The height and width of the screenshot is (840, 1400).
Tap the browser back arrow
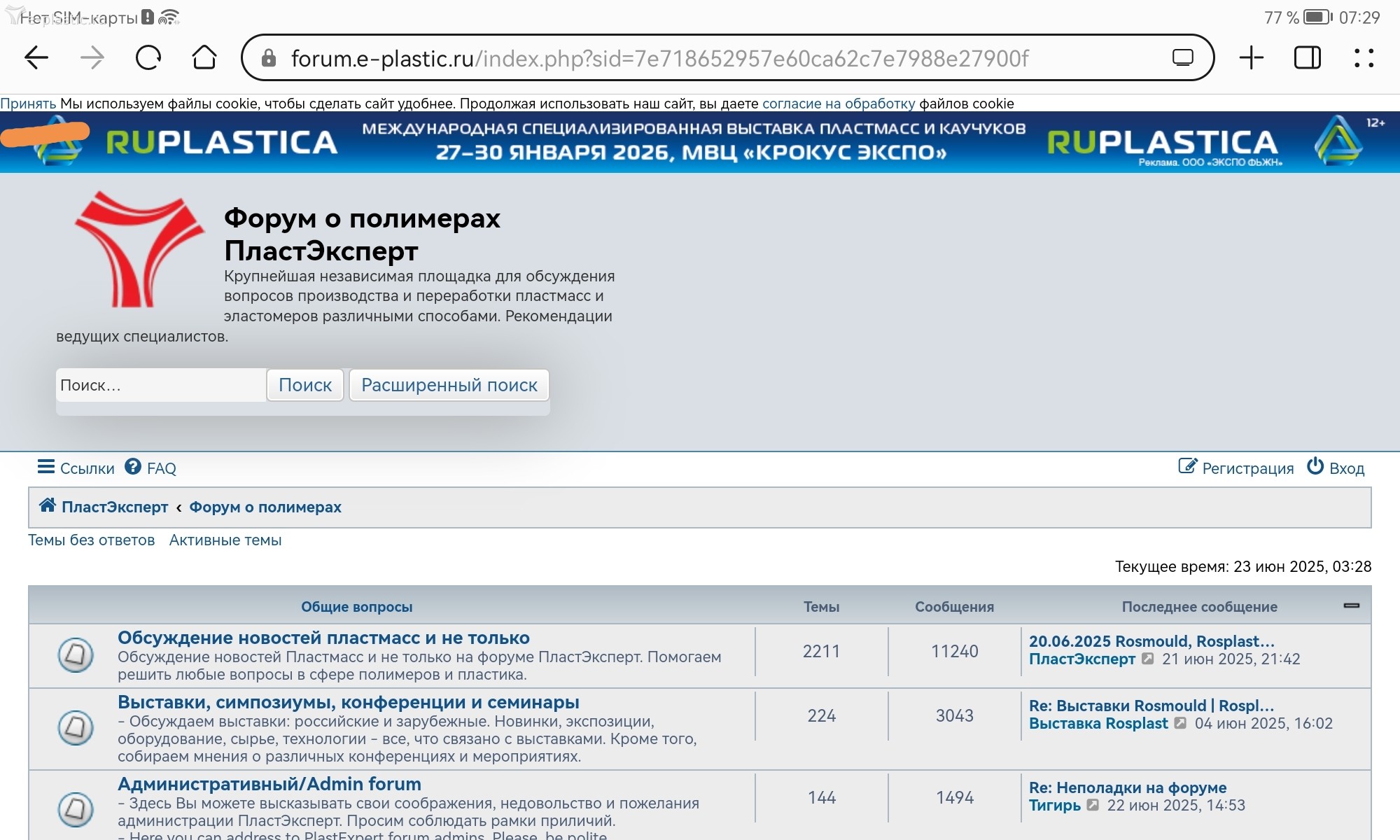coord(36,57)
